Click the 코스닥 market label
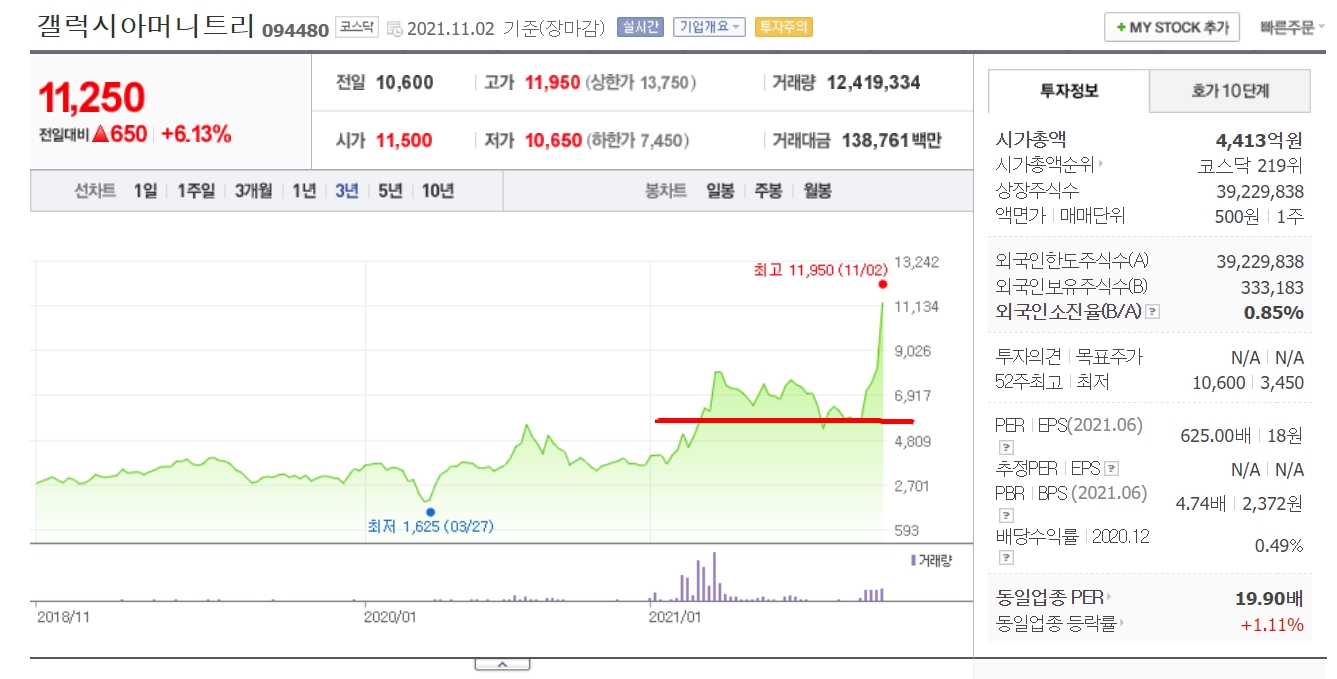The width and height of the screenshot is (1337, 679). tap(357, 27)
